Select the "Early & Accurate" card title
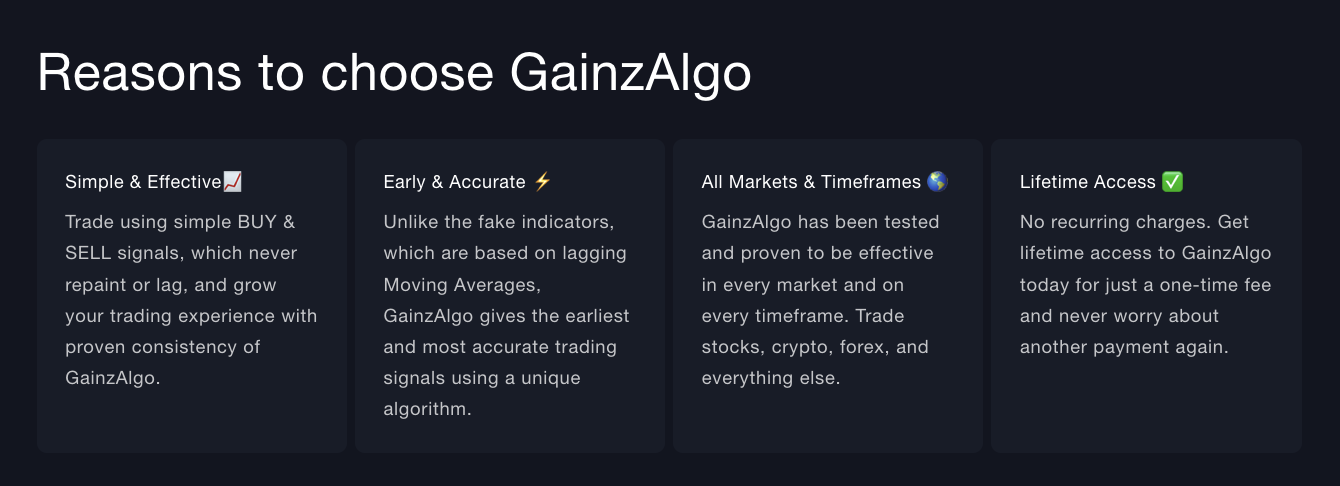The width and height of the screenshot is (1340, 486). point(454,182)
